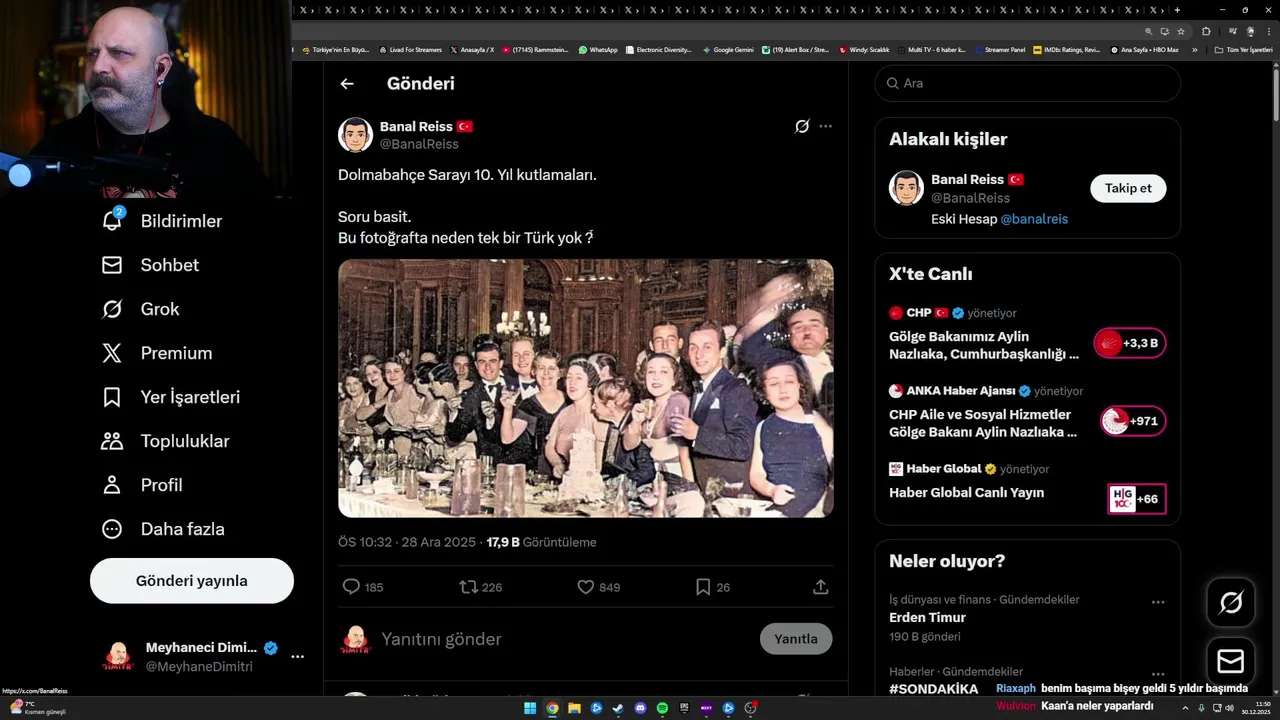Open the post's three-dot more menu

825,126
